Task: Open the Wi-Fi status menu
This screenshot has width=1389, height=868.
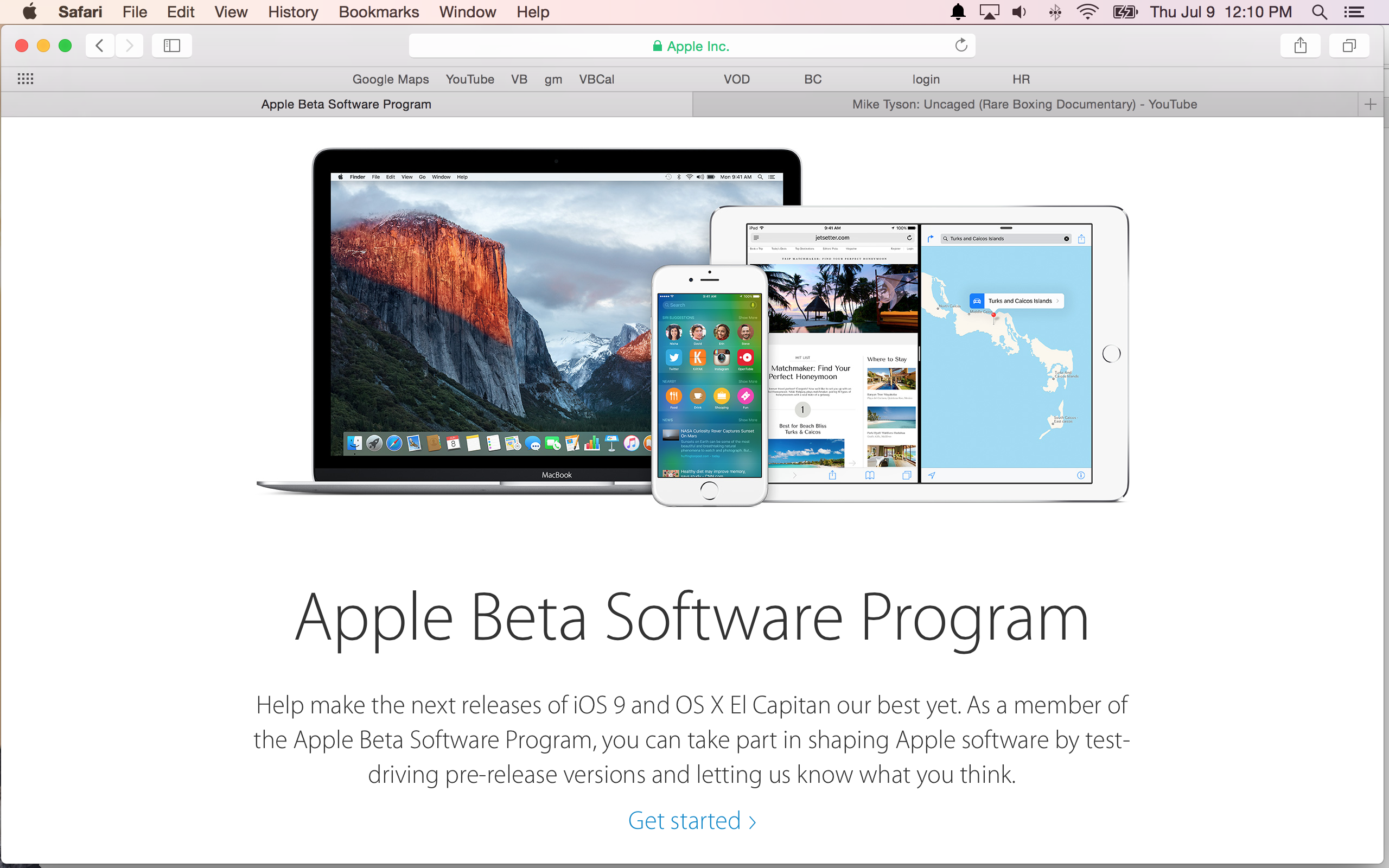Action: (1088, 12)
